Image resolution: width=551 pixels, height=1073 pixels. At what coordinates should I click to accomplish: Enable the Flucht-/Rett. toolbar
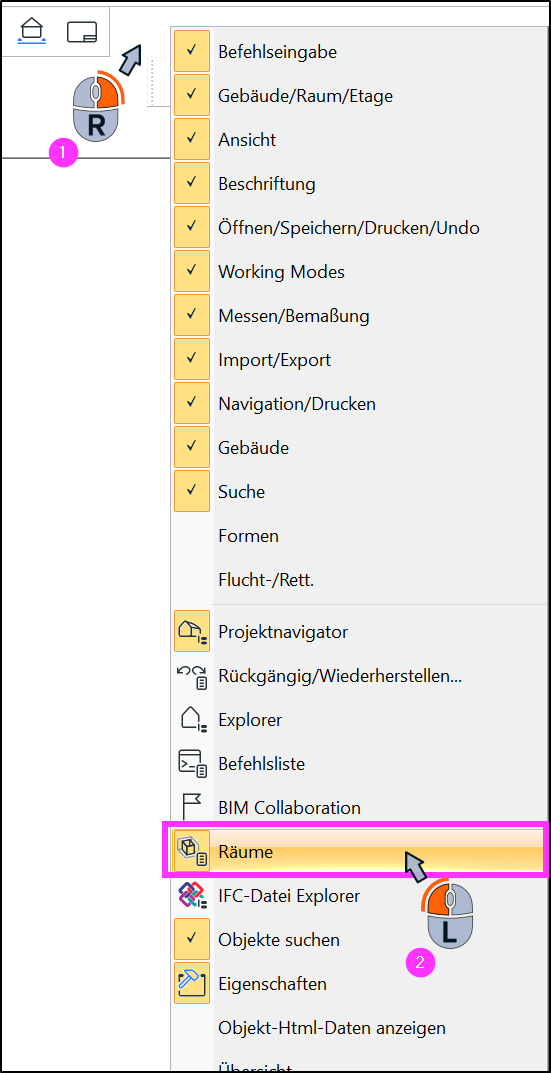[x=359, y=580]
